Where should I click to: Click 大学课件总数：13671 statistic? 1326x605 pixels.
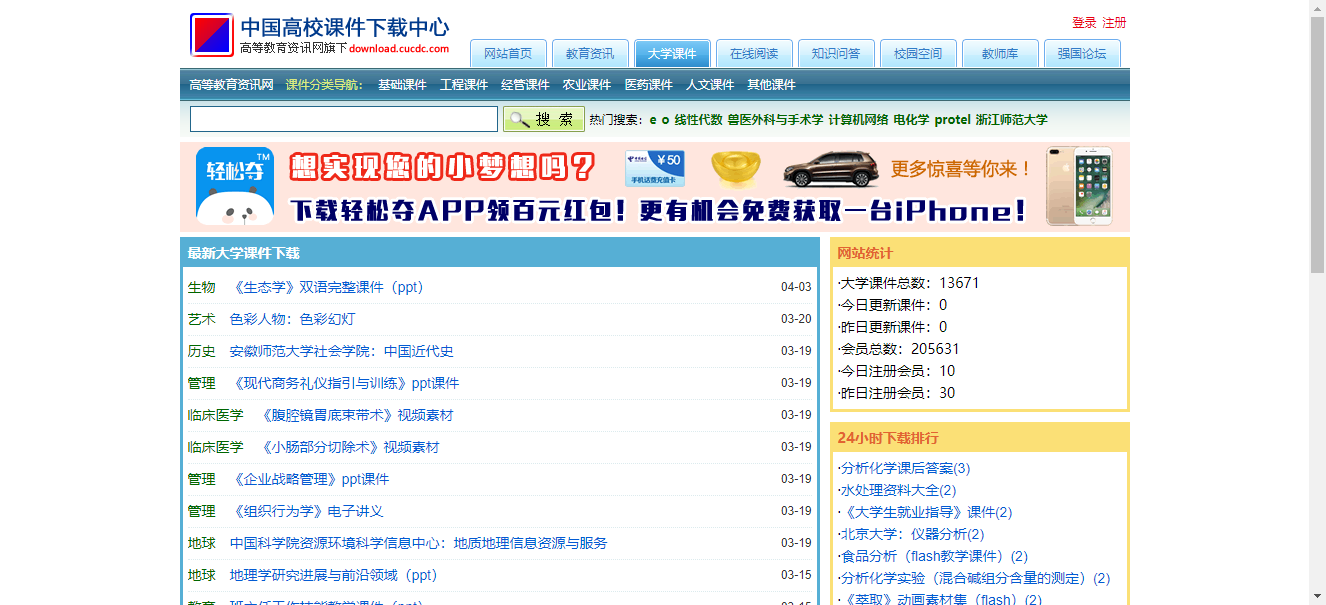click(909, 283)
